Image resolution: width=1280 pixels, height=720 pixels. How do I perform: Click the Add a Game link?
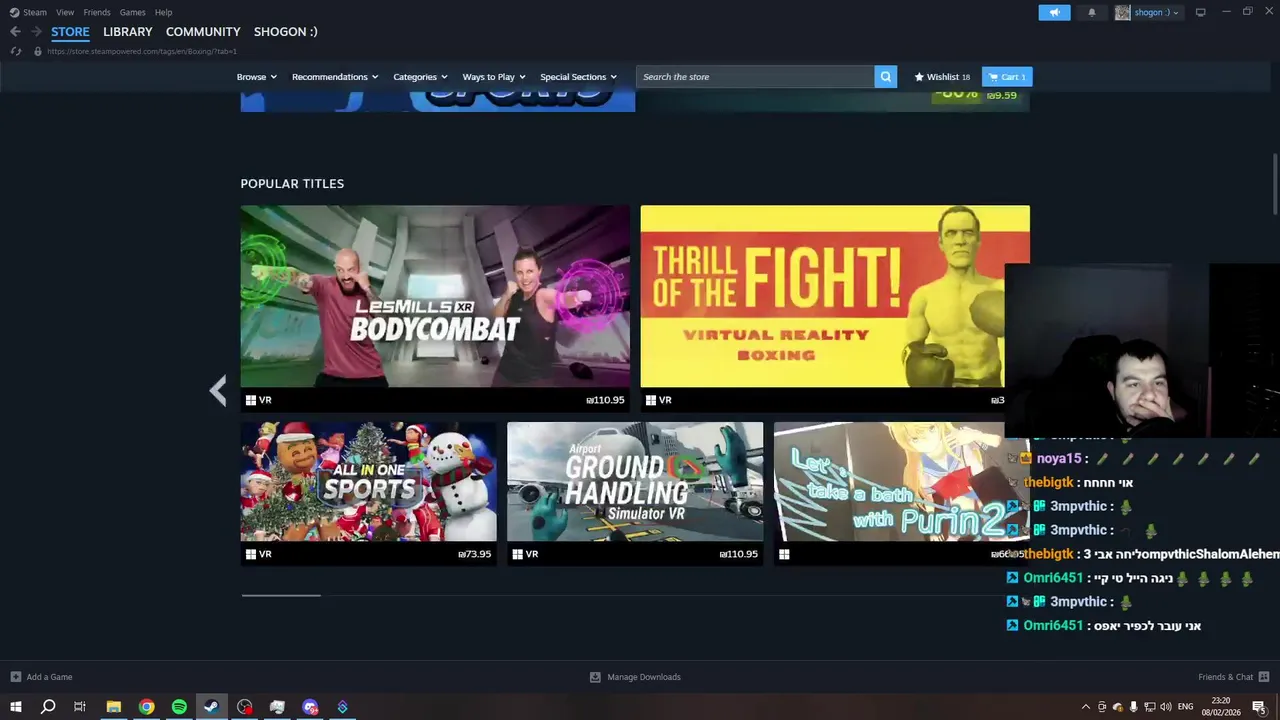49,677
